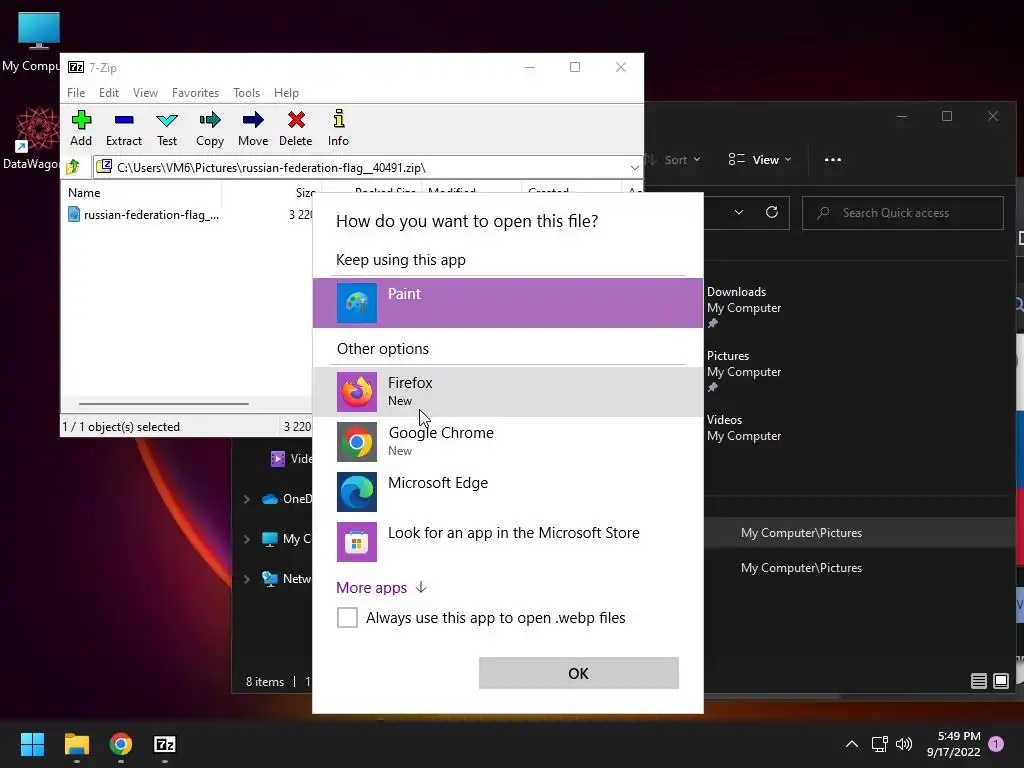
Task: Check Always use this app for .webp
Action: 347,617
